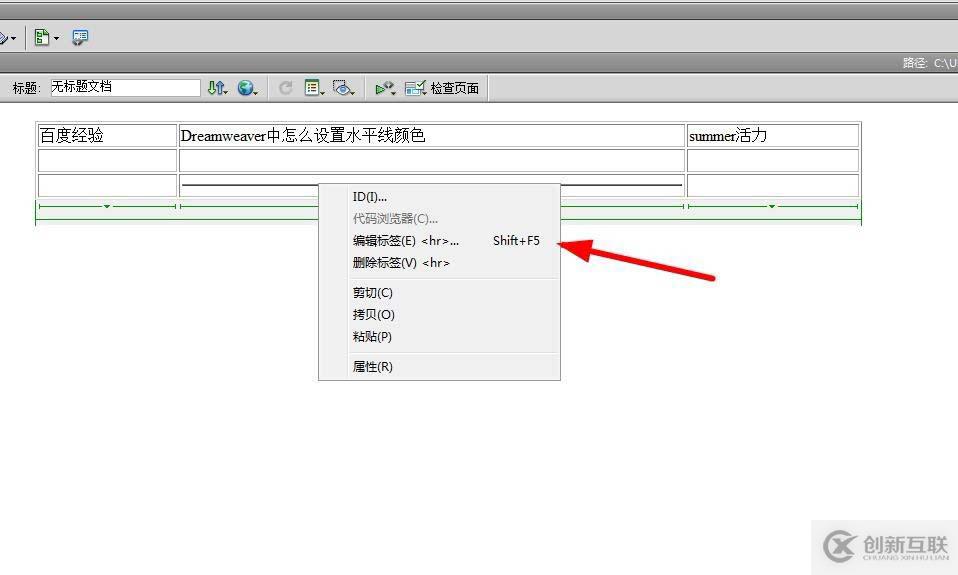
Task: Open the file management up/down arrows menu
Action: click(x=217, y=88)
